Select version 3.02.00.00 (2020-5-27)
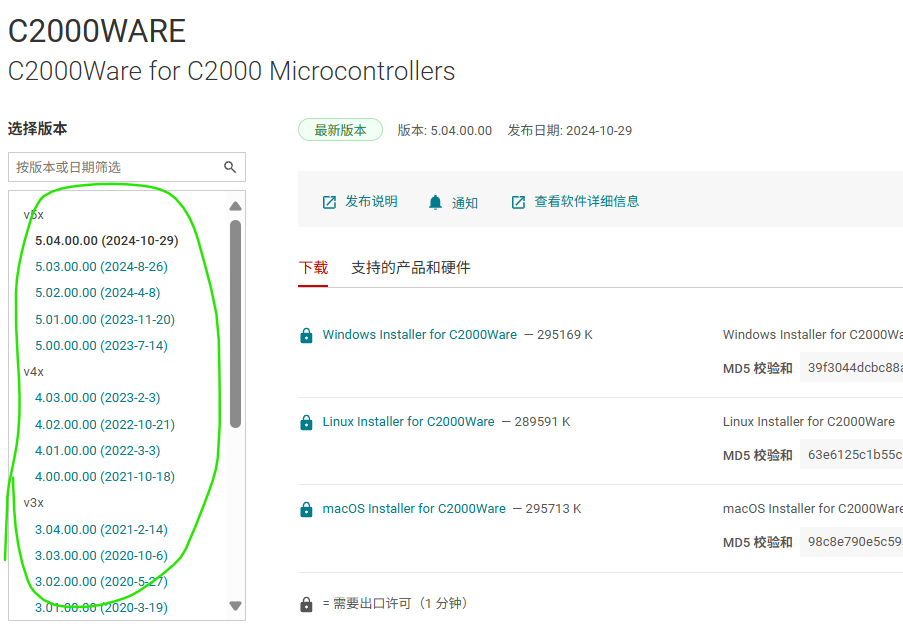Image resolution: width=903 pixels, height=627 pixels. 100,581
